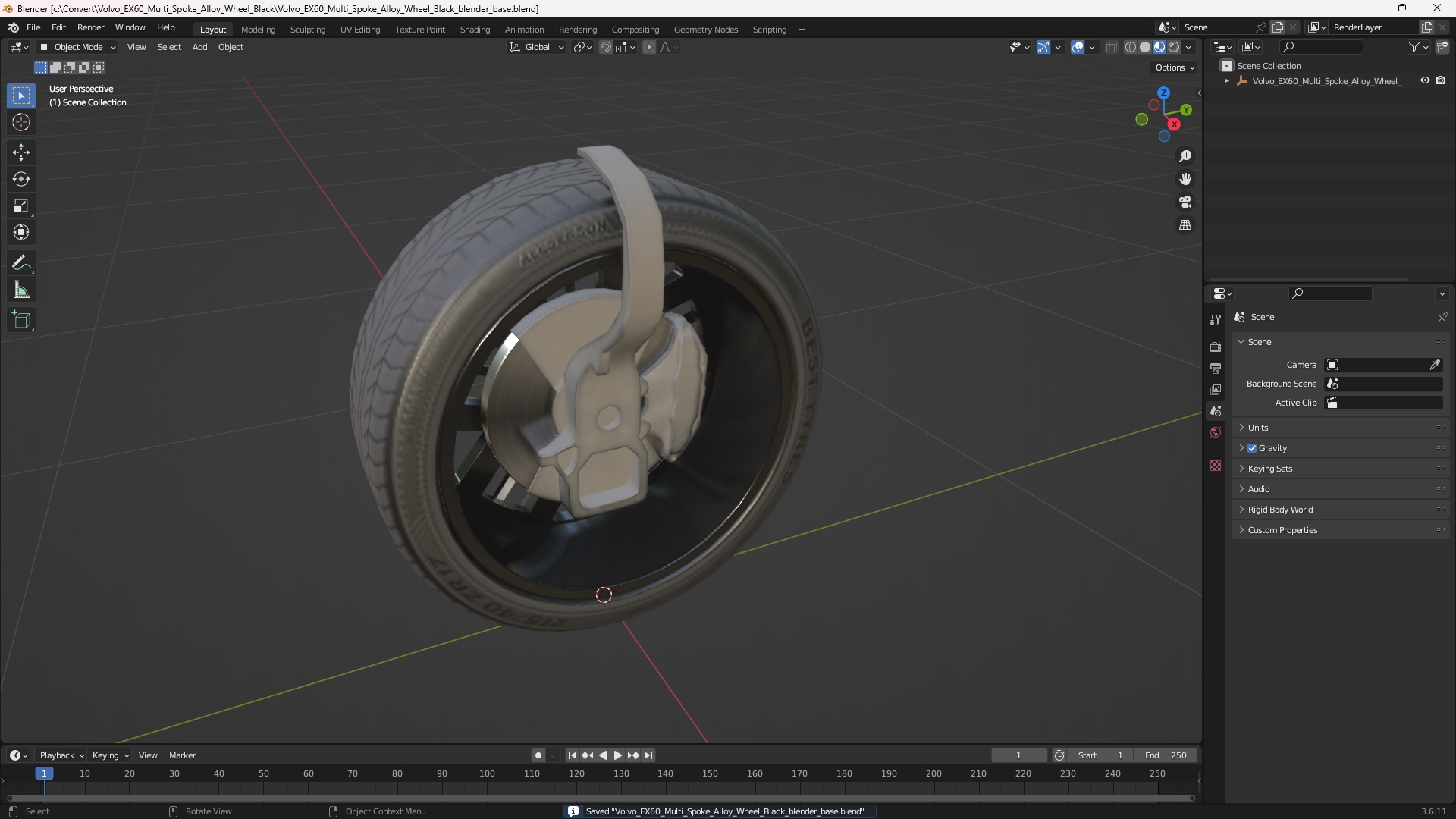
Task: Open the Tool properties tab
Action: point(1216,320)
